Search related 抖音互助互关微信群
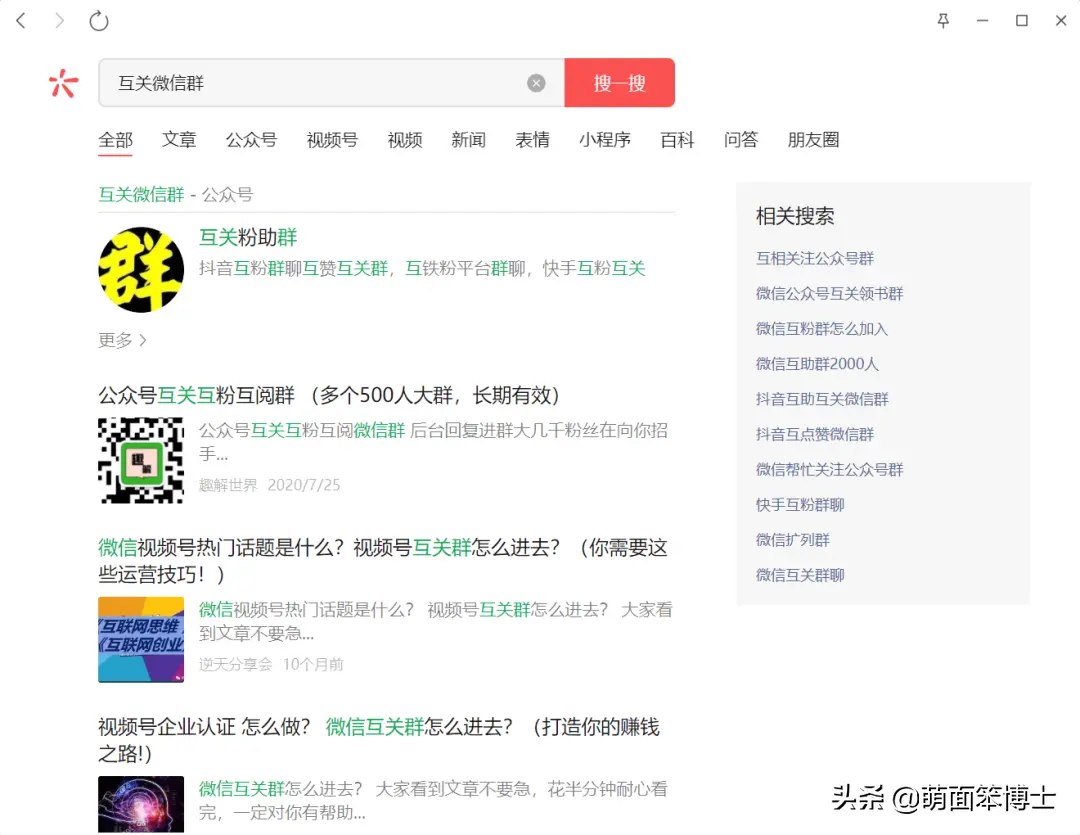The height and width of the screenshot is (835, 1080). pos(822,399)
